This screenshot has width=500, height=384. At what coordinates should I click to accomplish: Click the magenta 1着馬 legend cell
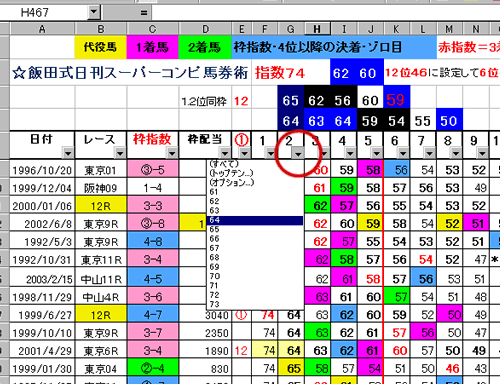point(153,47)
